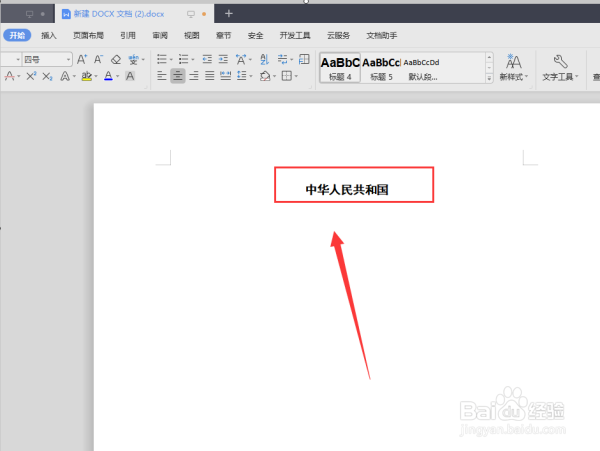Viewport: 600px width, 451px height.
Task: Open the bullet list style dropdown arrow
Action: 171,60
